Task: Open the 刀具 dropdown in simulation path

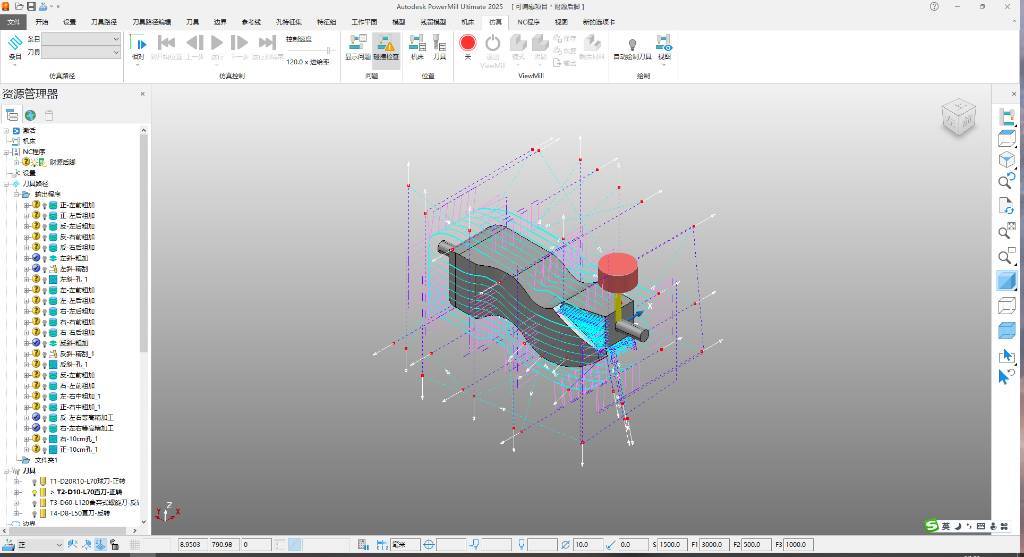Action: pyautogui.click(x=116, y=52)
